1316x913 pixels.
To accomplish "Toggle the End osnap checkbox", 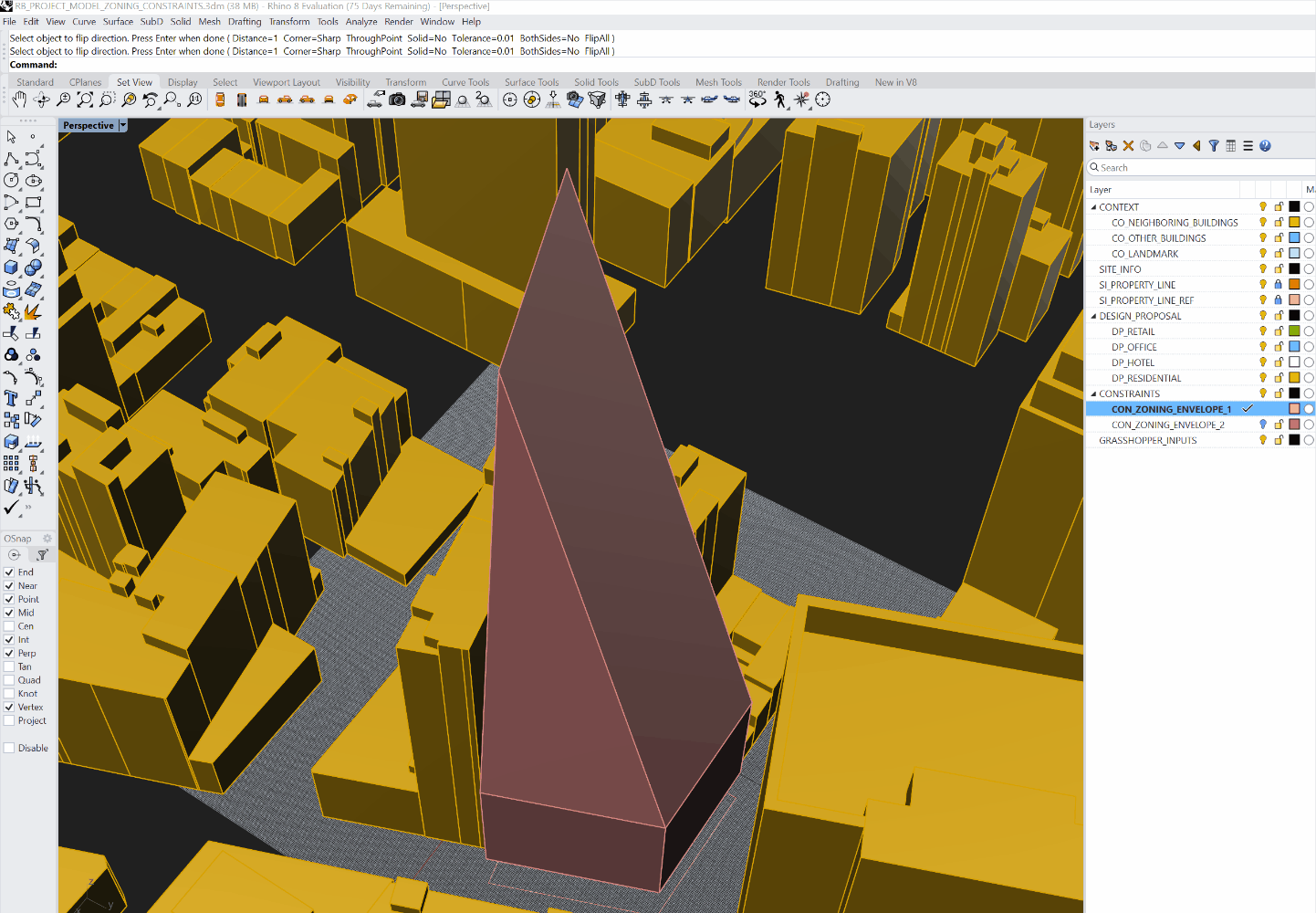I will point(9,572).
